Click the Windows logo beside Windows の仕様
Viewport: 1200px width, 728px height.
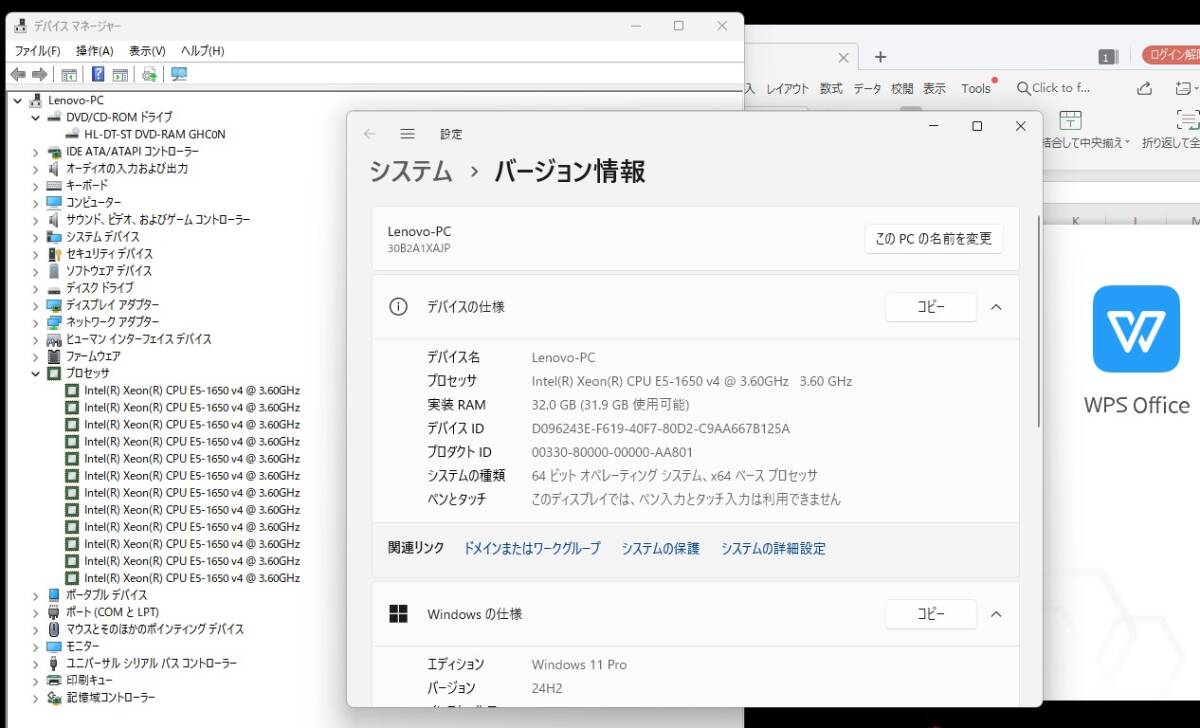398,613
